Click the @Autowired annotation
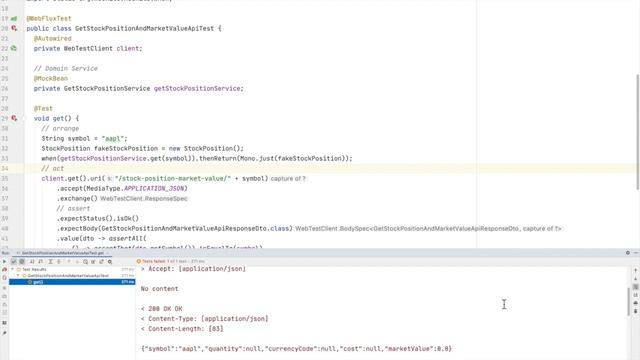This screenshot has width=640, height=360. pyautogui.click(x=53, y=38)
